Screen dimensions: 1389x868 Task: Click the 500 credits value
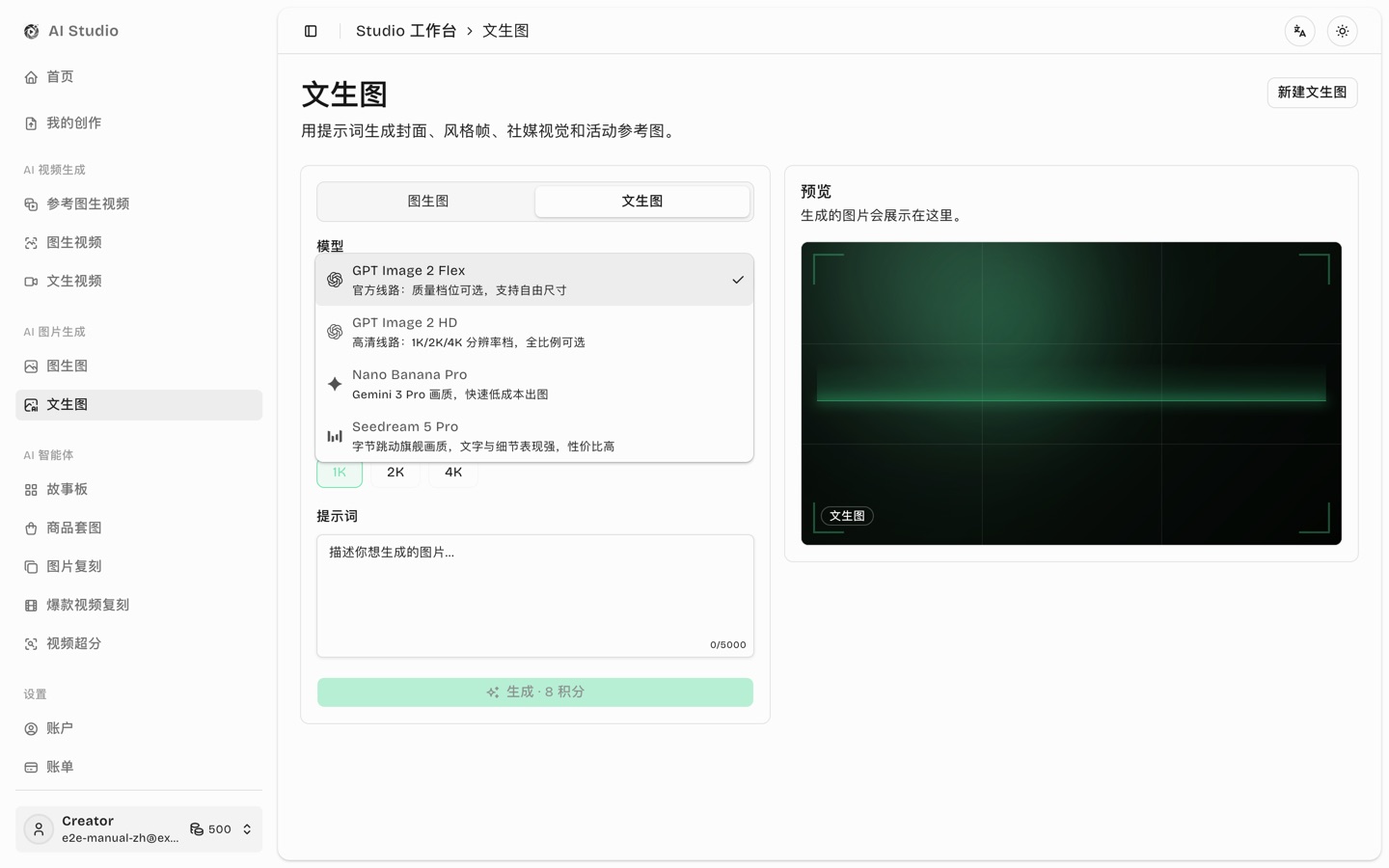tap(220, 829)
